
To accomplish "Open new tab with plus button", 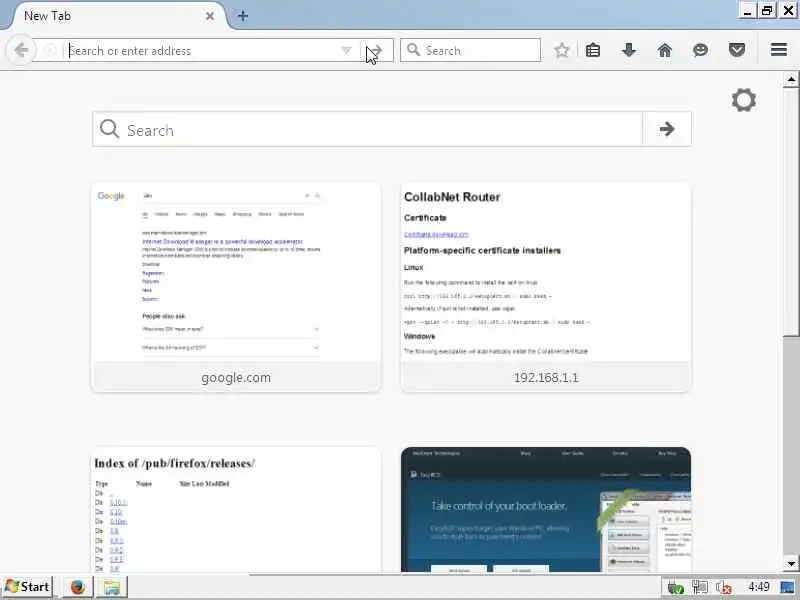I will (x=243, y=16).
